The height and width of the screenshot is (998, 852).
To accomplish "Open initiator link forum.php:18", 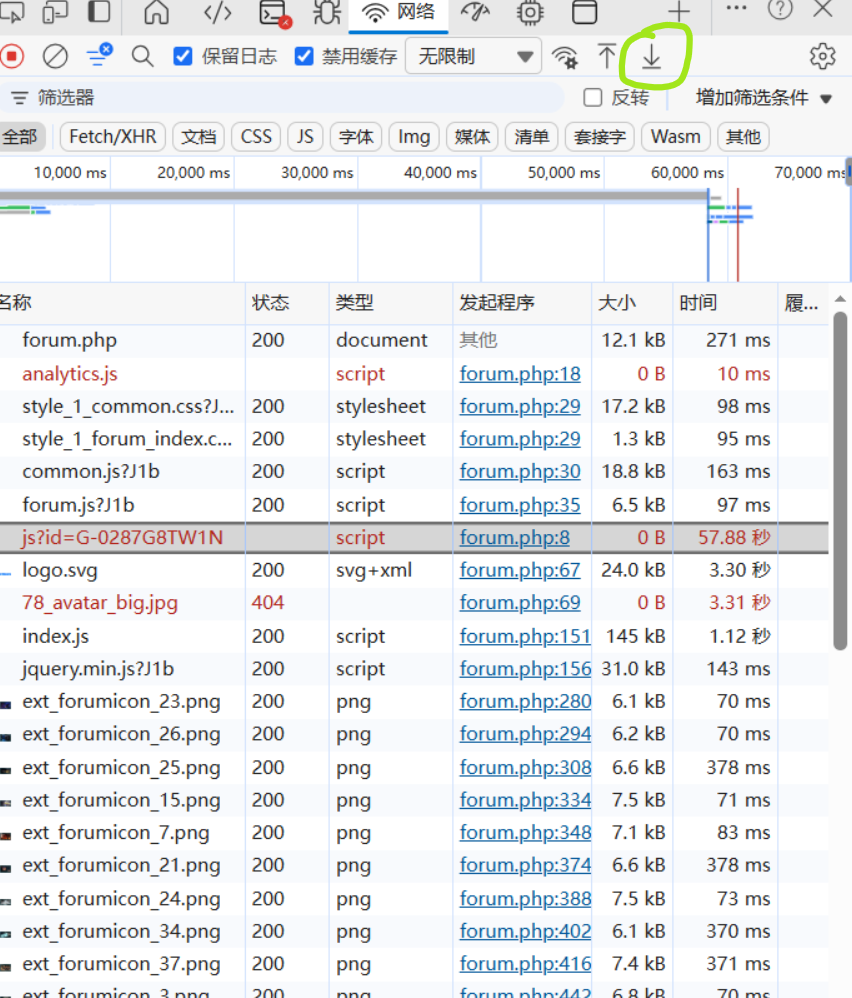I will (x=519, y=373).
